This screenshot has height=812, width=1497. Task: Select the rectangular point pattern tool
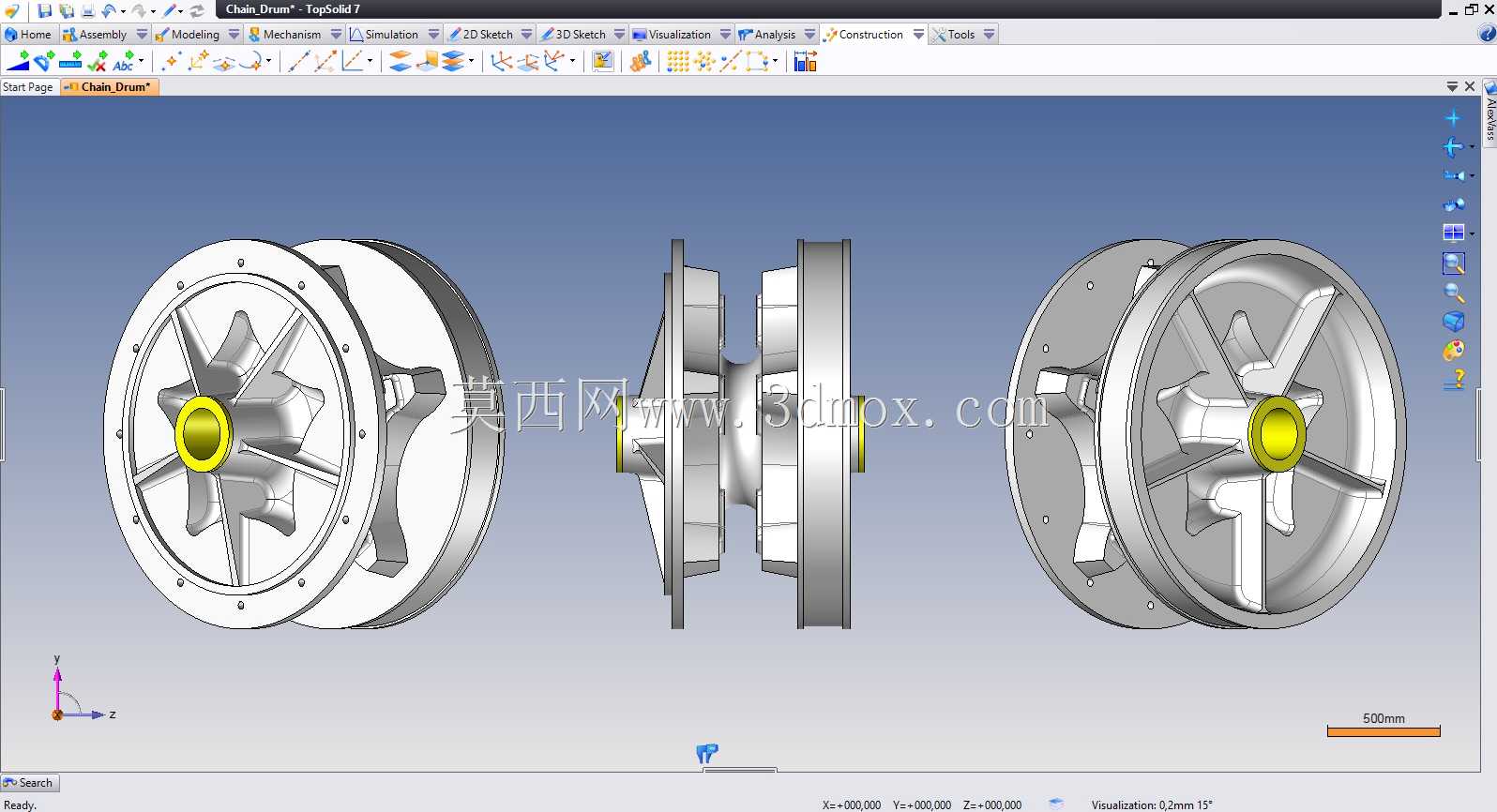[678, 62]
